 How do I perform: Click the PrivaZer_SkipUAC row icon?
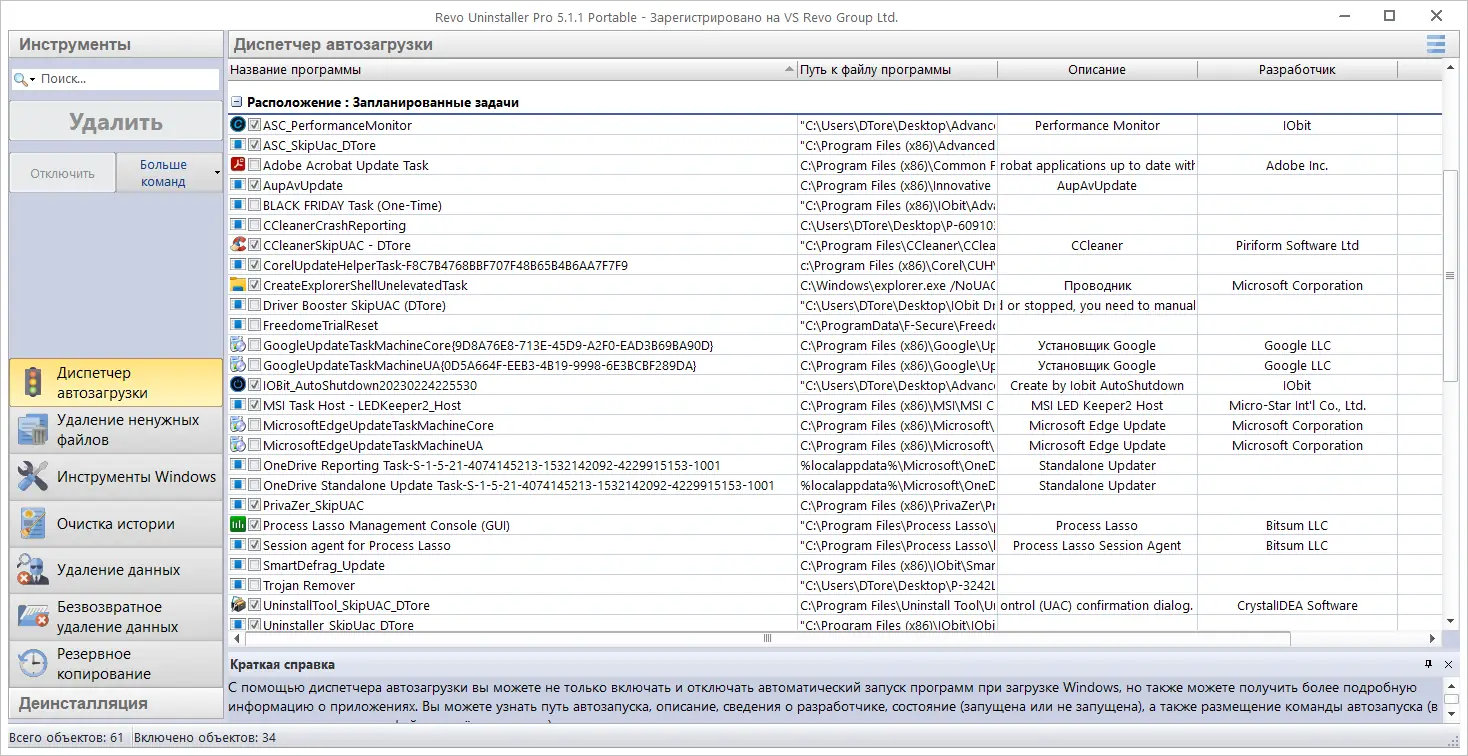[x=238, y=505]
